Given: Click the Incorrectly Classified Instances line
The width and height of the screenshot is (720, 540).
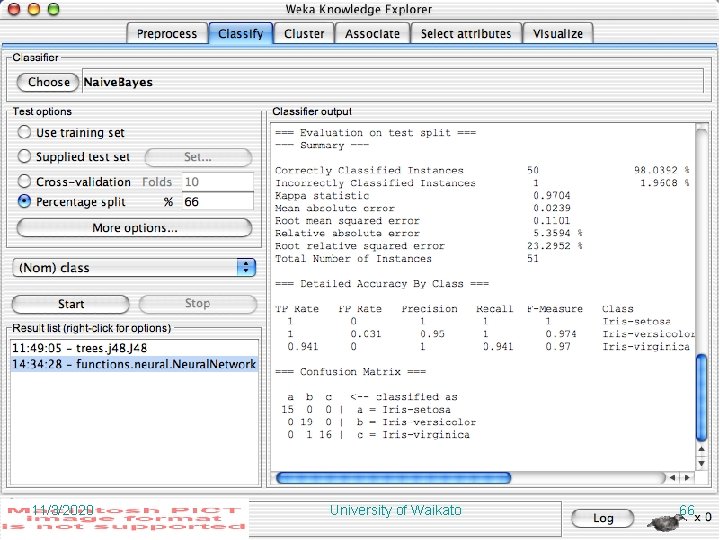Looking at the screenshot, I should [482, 183].
